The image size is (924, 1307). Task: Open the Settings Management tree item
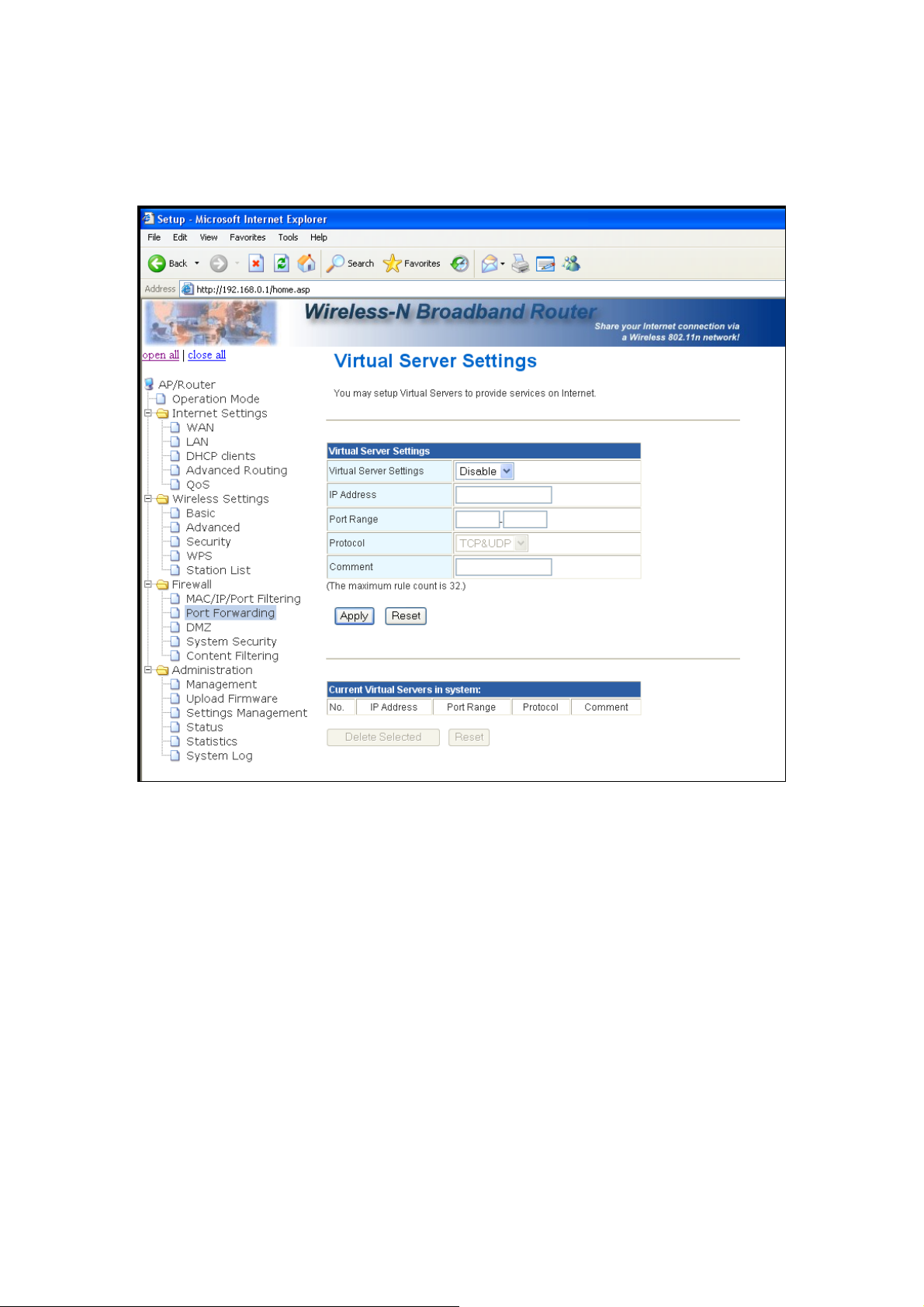247,714
